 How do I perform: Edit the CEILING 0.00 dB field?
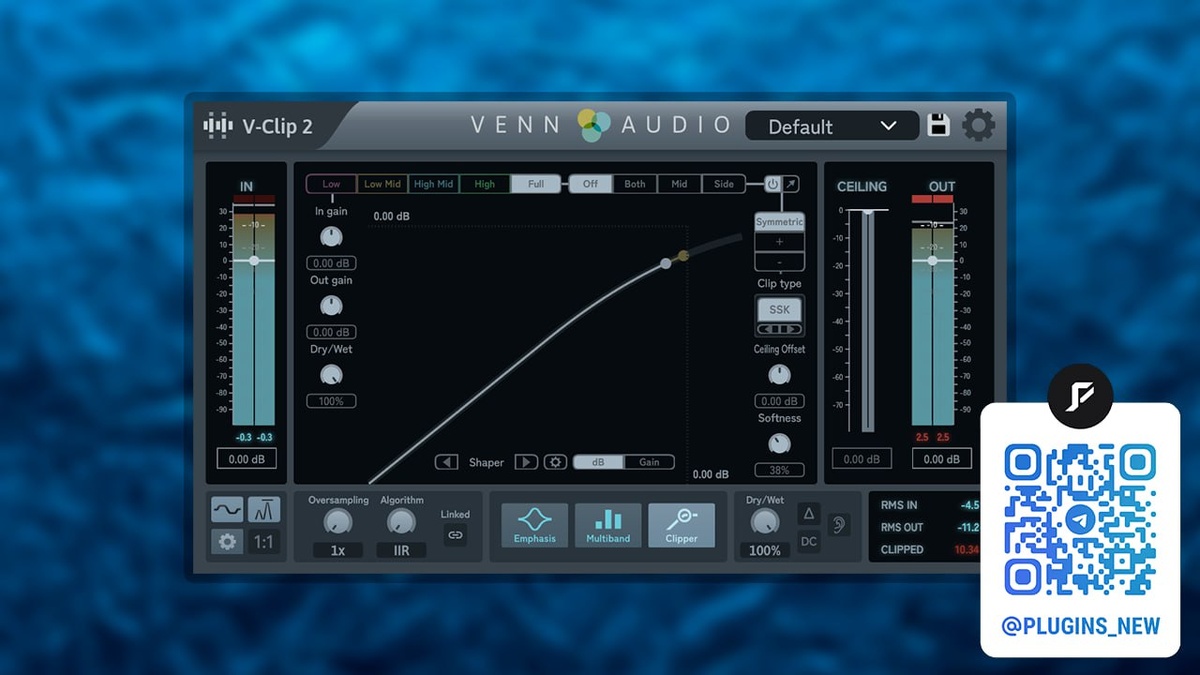click(x=861, y=459)
